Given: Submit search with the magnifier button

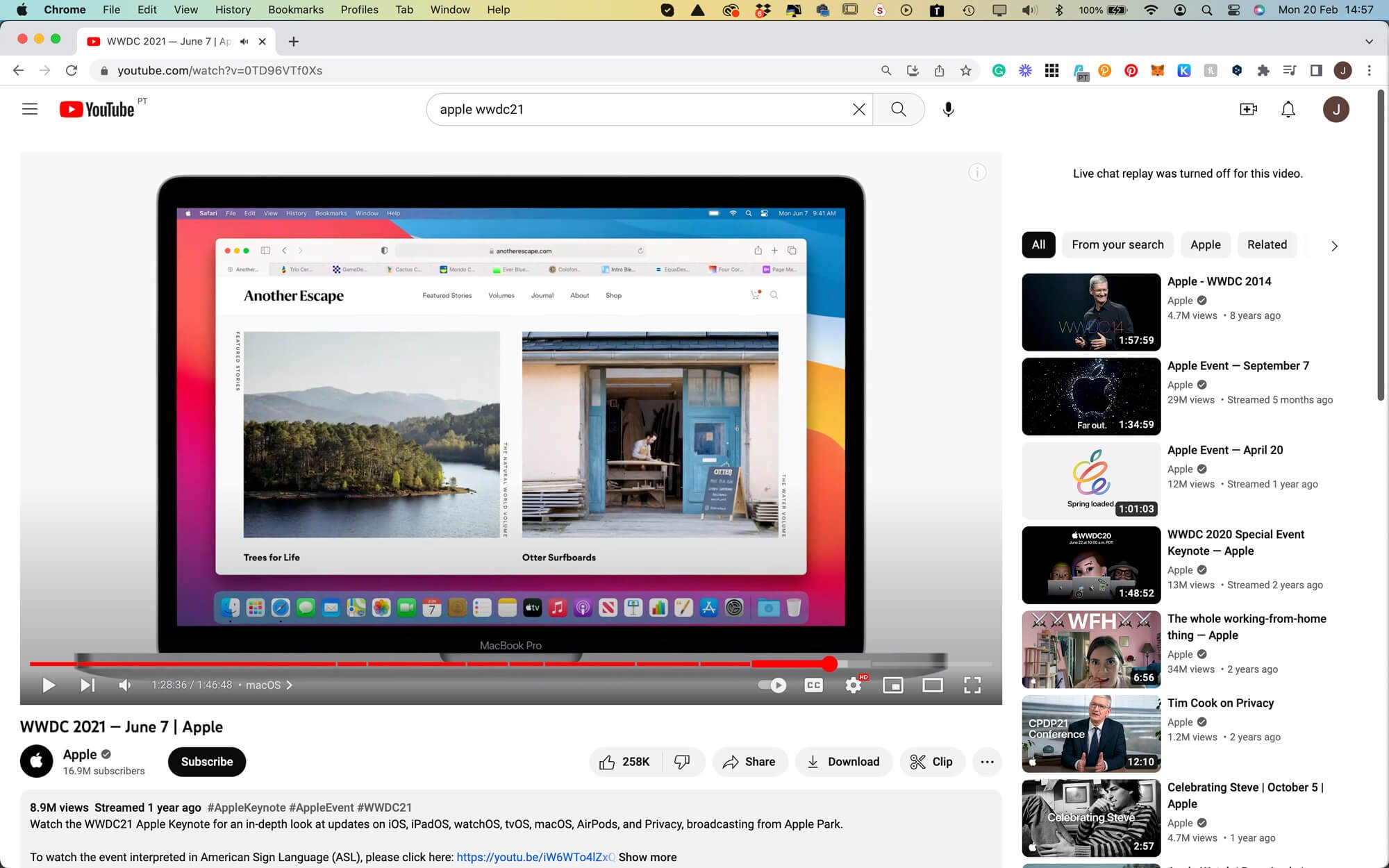Looking at the screenshot, I should 898,109.
